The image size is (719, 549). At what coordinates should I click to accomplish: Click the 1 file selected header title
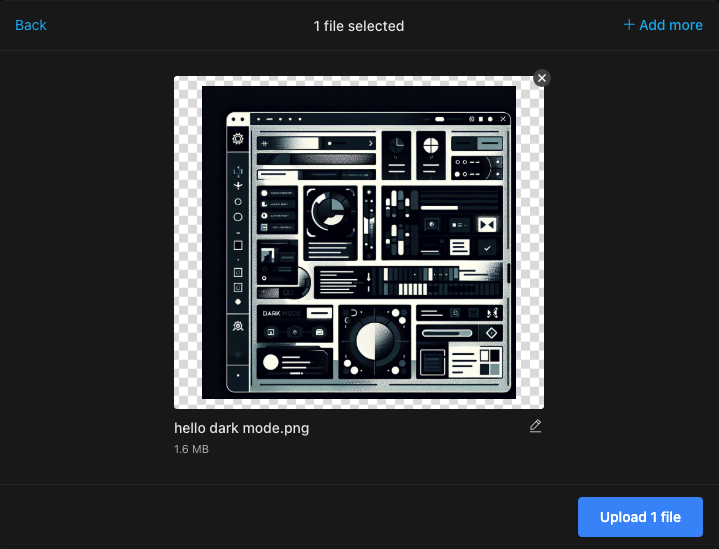359,26
